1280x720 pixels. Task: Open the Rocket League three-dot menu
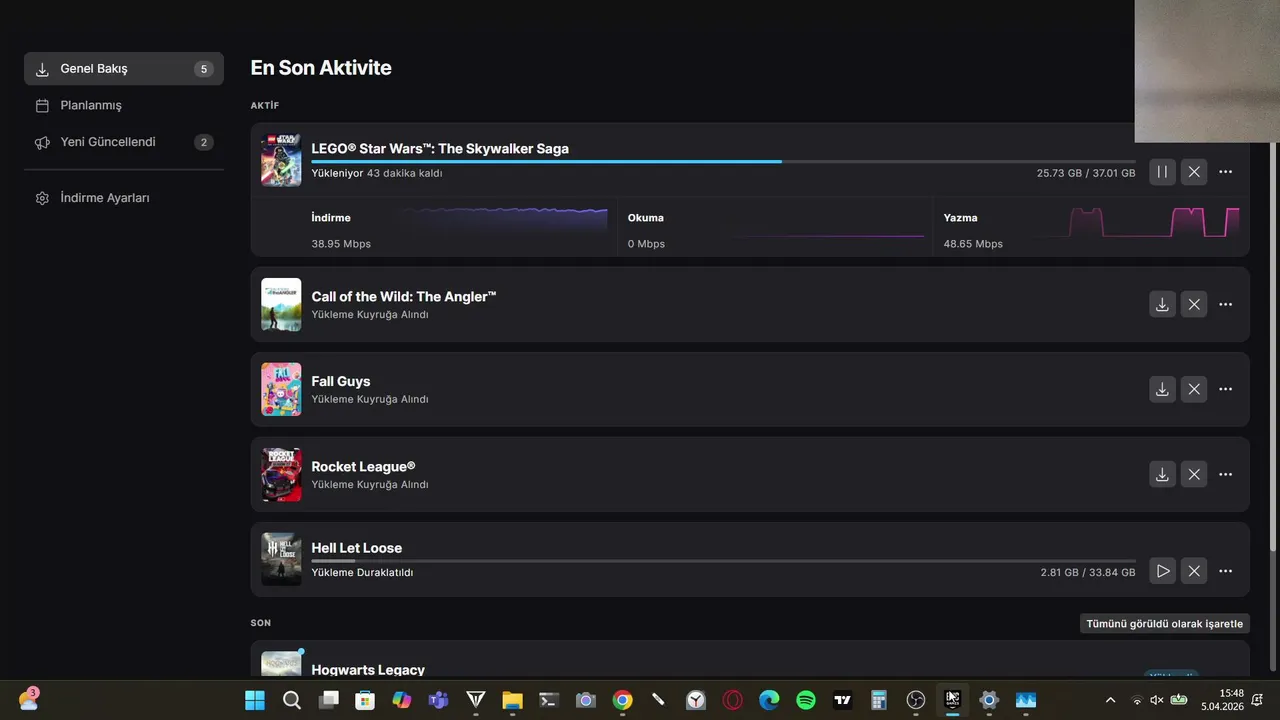point(1226,474)
